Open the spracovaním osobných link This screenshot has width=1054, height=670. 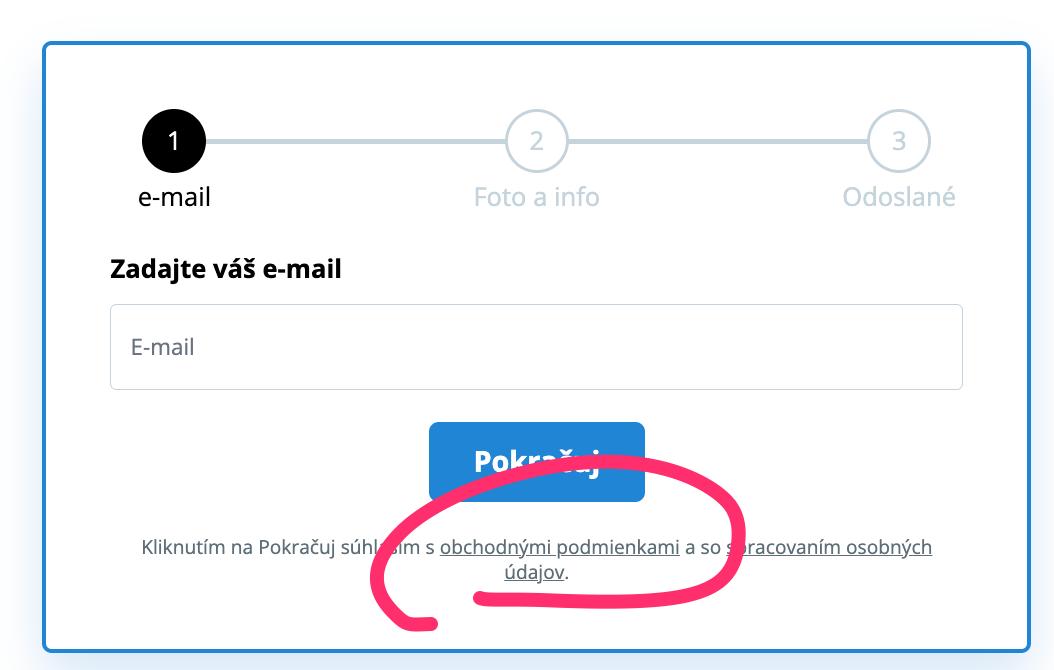click(x=829, y=547)
